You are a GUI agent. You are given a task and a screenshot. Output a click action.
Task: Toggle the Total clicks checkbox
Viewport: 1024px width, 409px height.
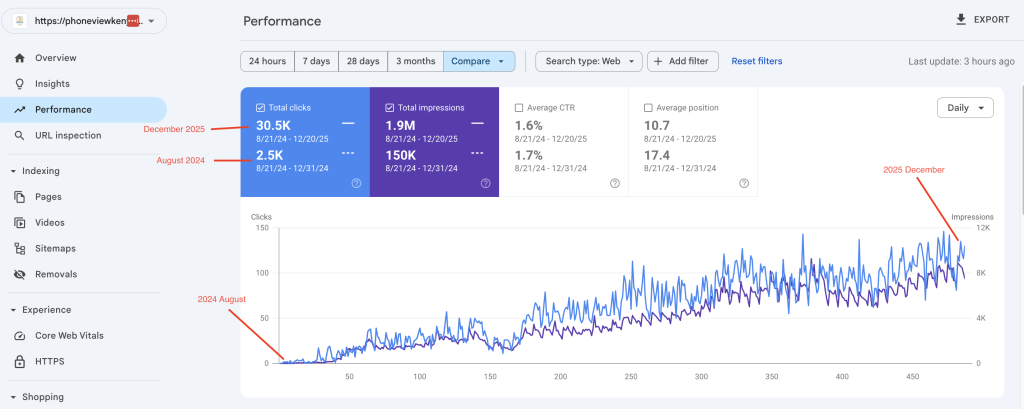(261, 108)
